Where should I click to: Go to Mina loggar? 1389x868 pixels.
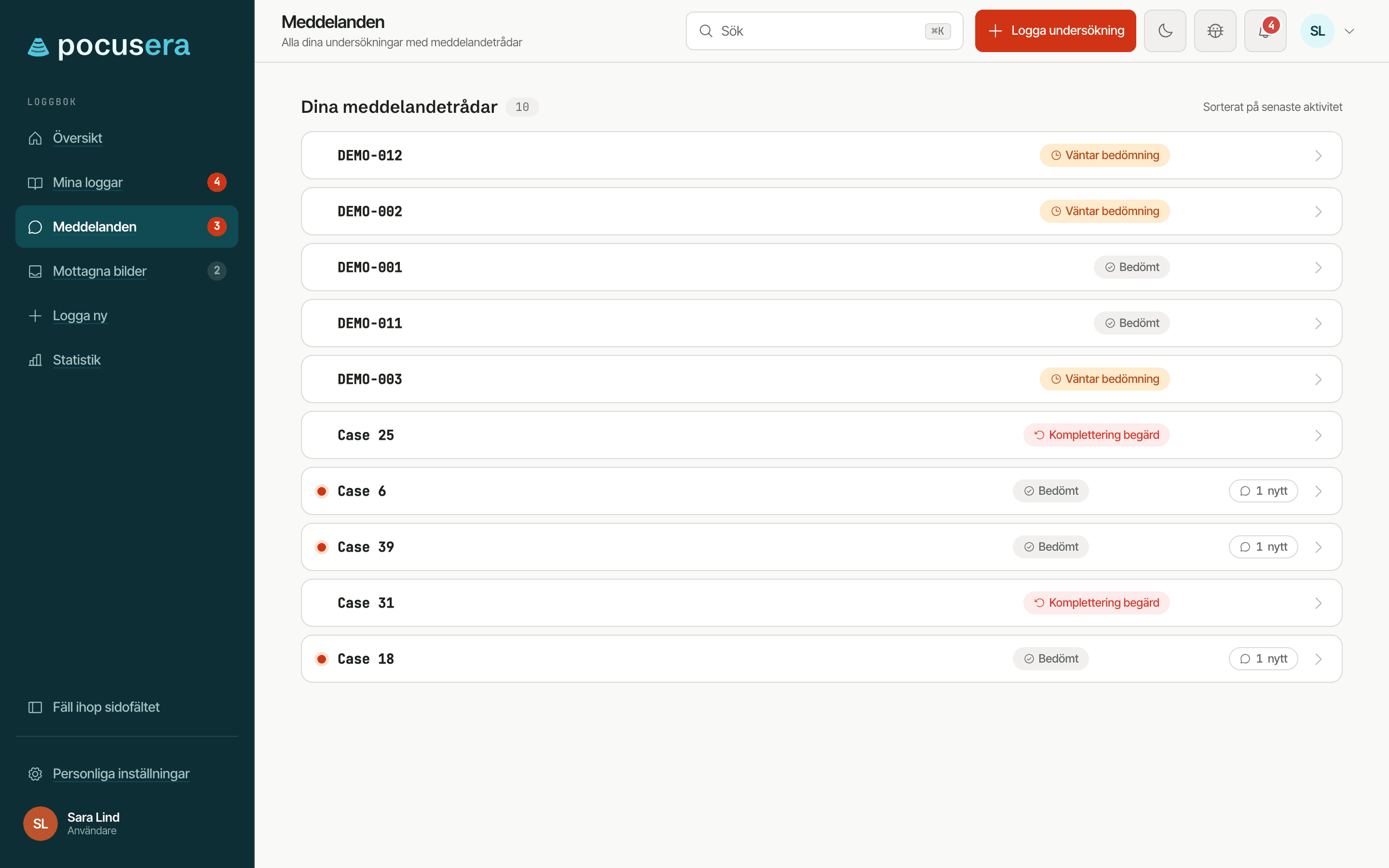pyautogui.click(x=126, y=183)
